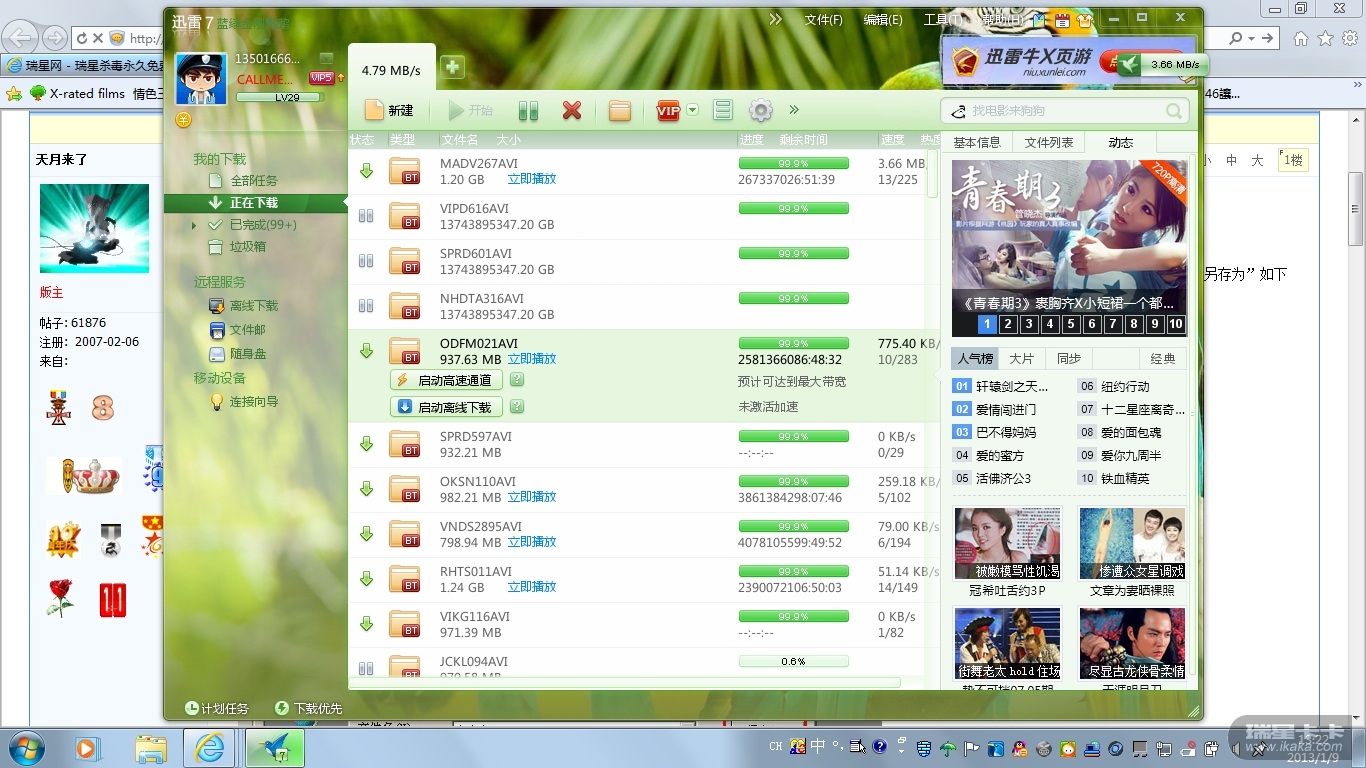Open the 文件(F) menu
Viewport: 1366px width, 768px height.
(824, 20)
